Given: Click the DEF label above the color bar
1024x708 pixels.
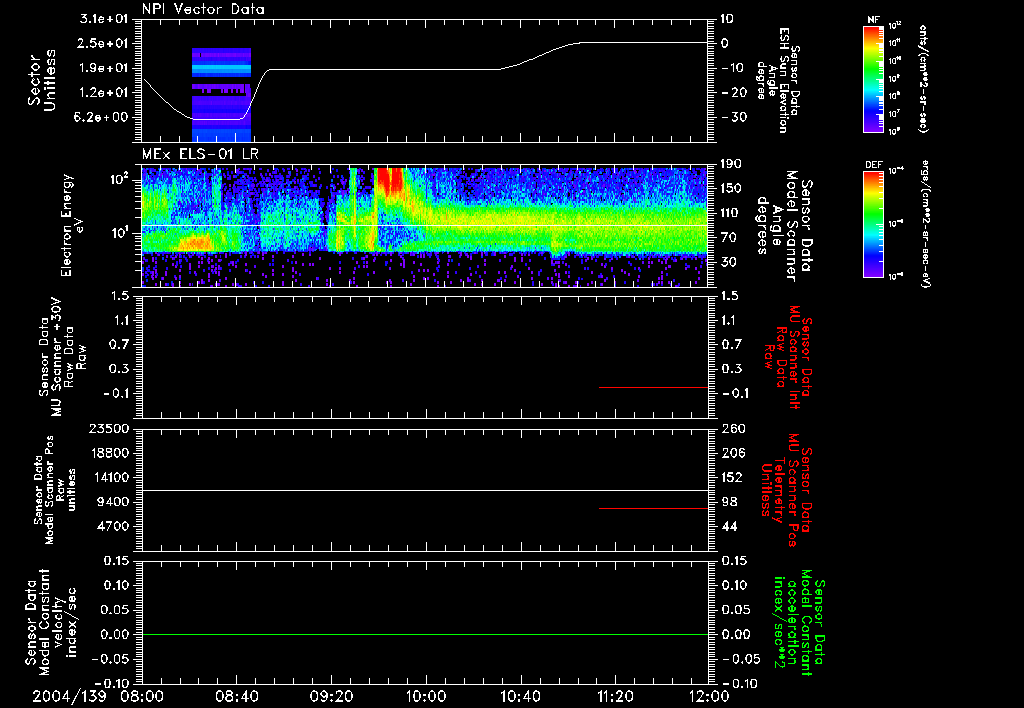Looking at the screenshot, I should point(873,165).
